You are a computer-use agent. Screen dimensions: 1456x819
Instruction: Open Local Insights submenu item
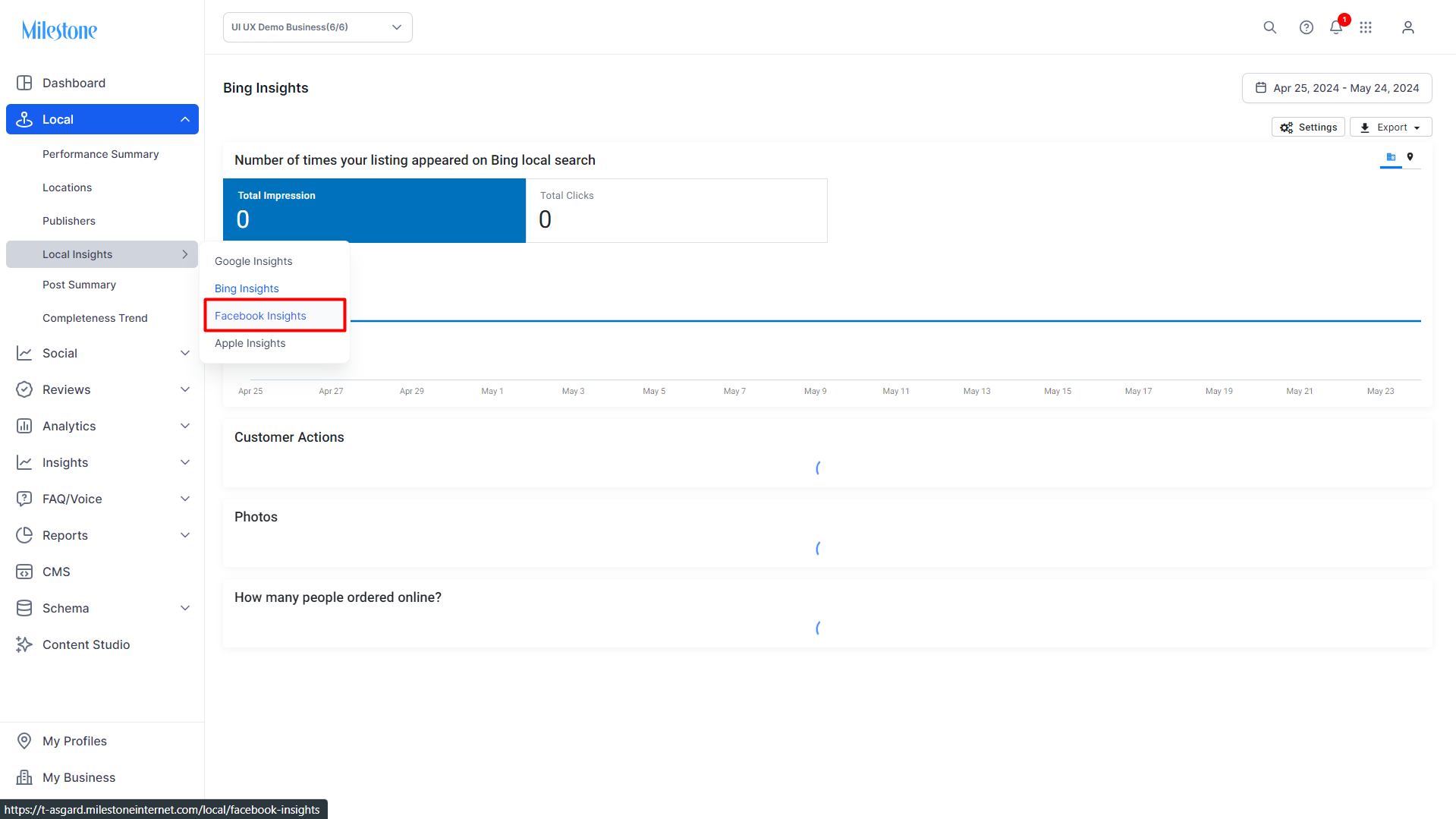point(102,254)
